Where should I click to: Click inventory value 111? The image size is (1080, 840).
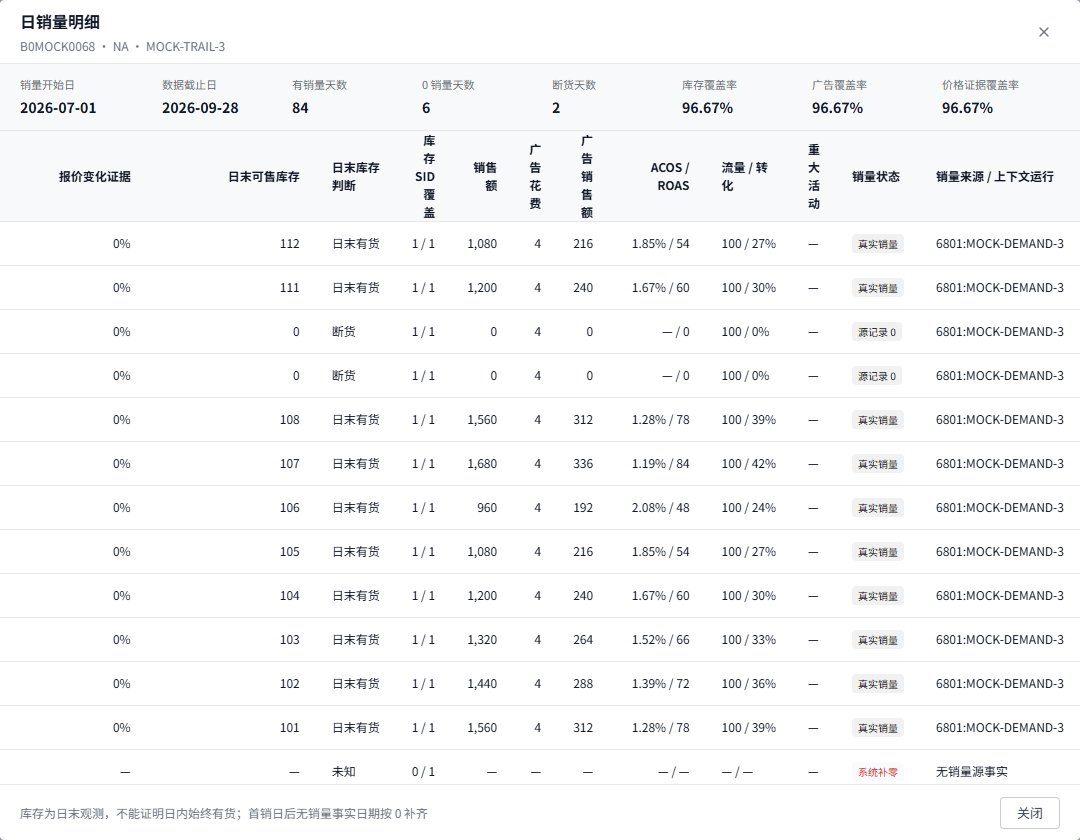289,288
